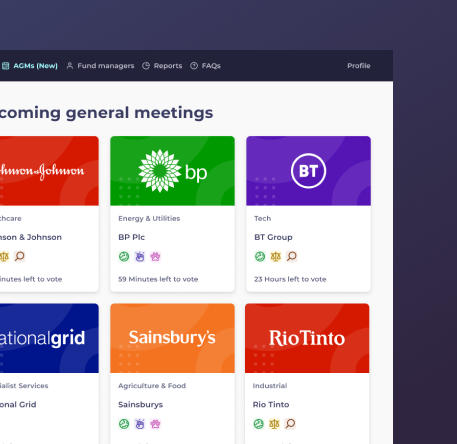This screenshot has height=444, width=457.
Task: Click the pie chart icon beside Reports
Action: click(146, 66)
